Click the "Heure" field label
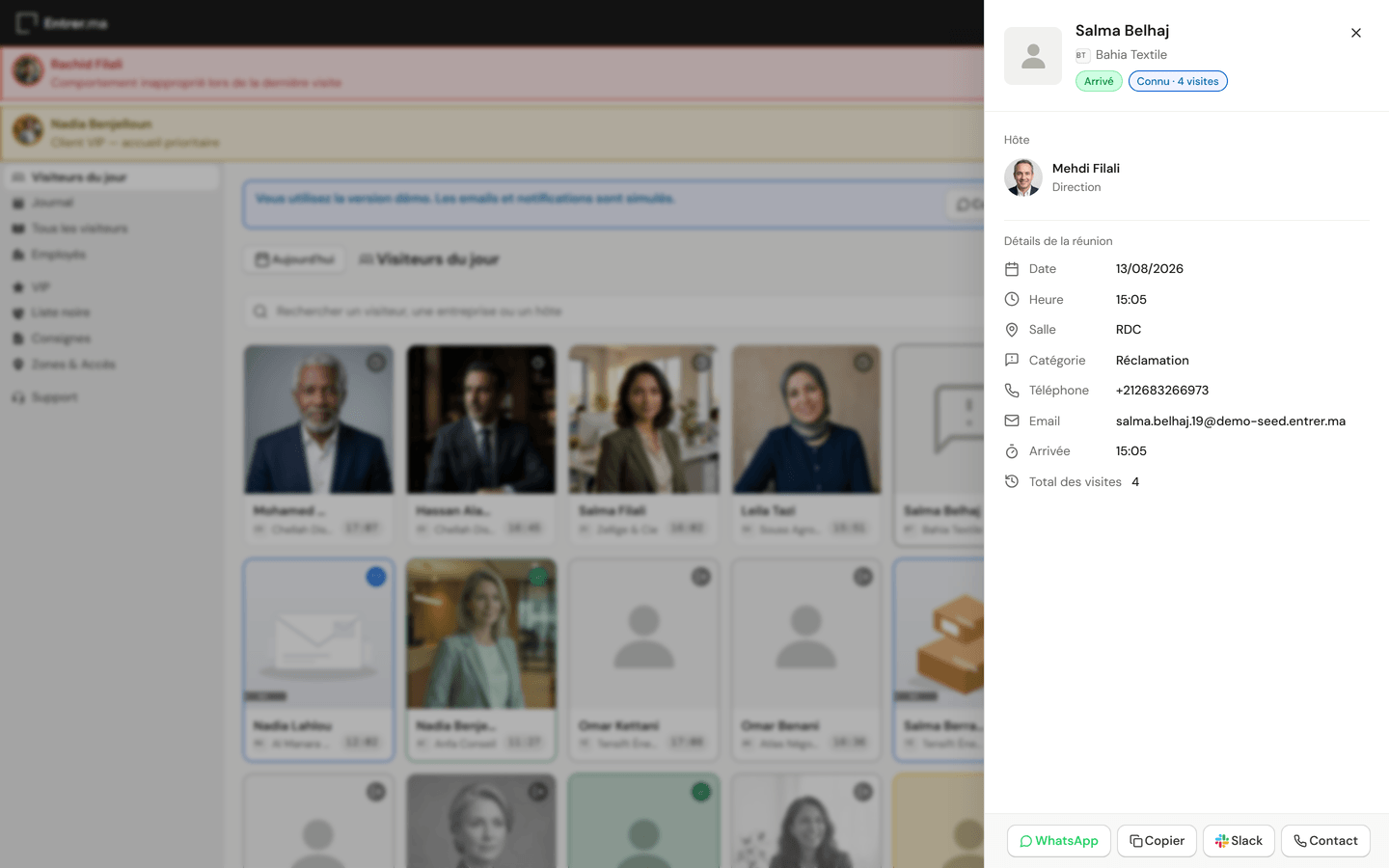This screenshot has width=1389, height=868. click(x=1047, y=299)
